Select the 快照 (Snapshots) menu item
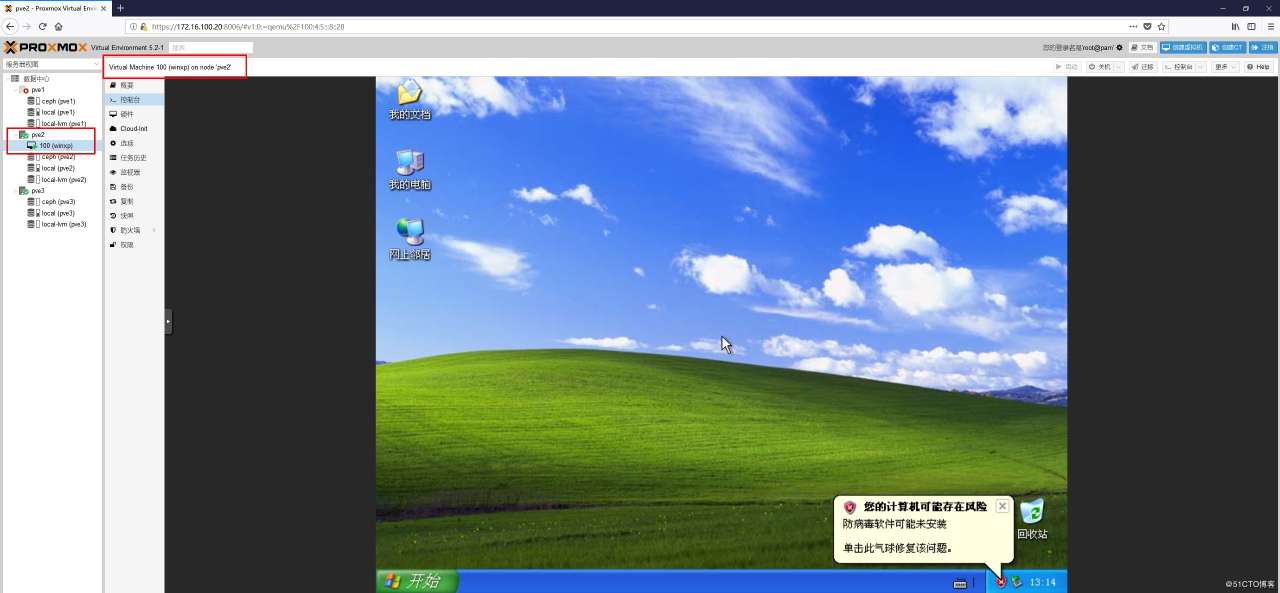1280x593 pixels. pos(126,215)
